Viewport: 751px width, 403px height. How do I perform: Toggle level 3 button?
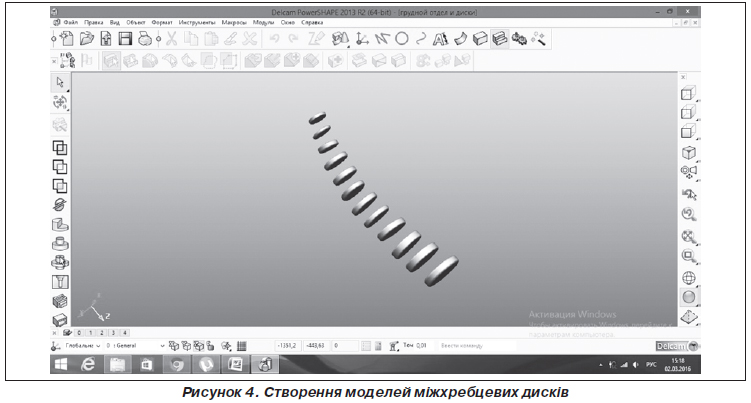point(114,333)
